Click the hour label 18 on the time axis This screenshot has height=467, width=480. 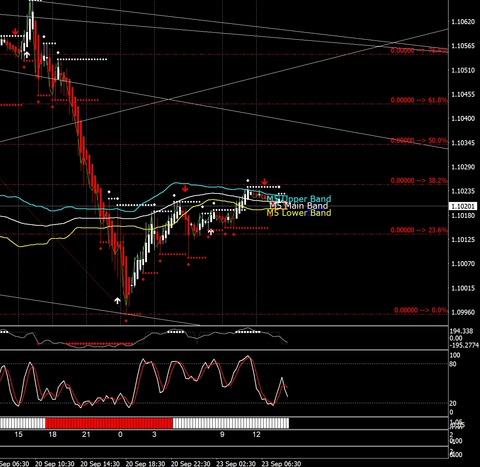(x=53, y=434)
